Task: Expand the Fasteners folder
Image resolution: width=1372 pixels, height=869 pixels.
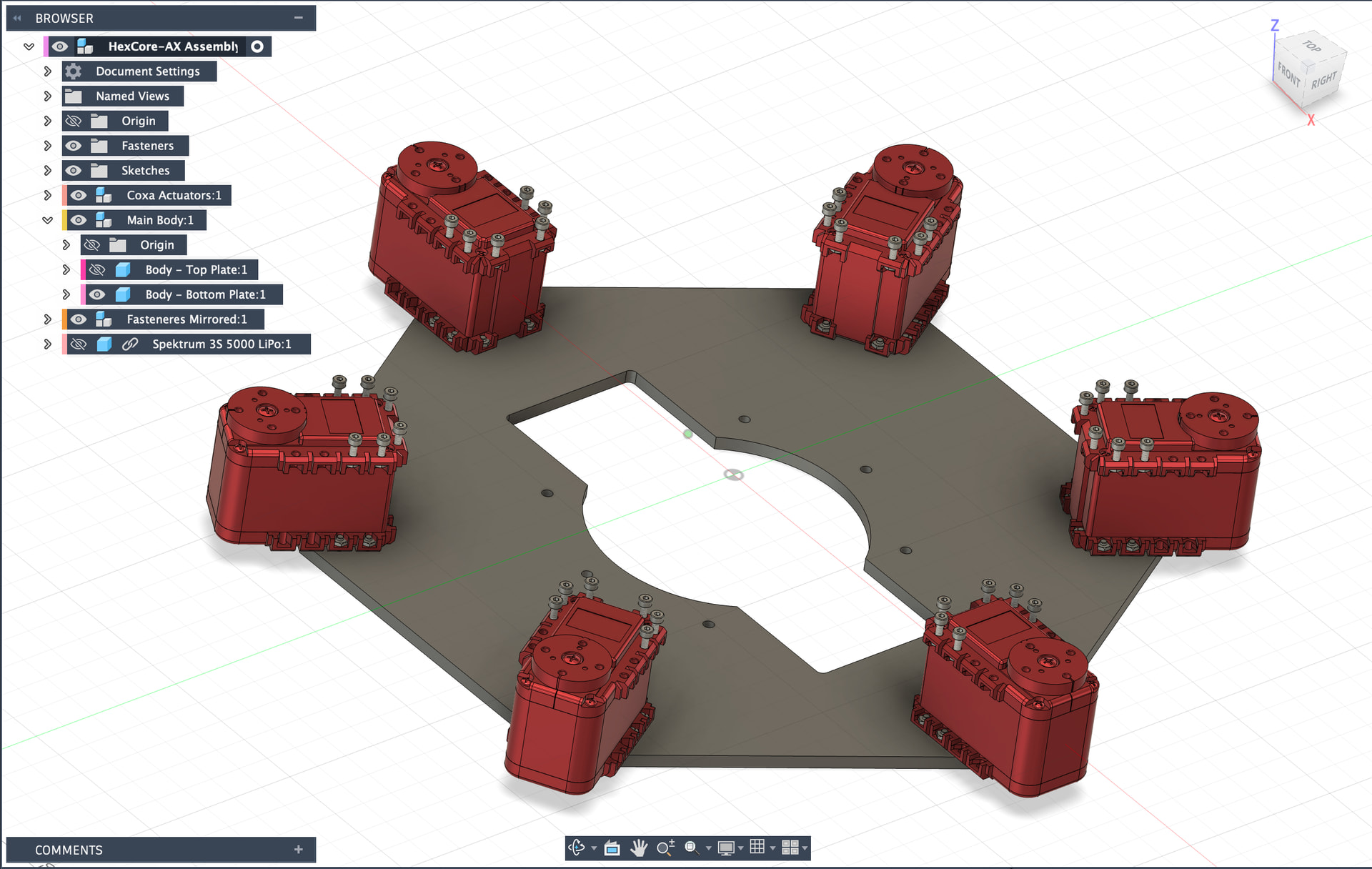Action: (47, 146)
